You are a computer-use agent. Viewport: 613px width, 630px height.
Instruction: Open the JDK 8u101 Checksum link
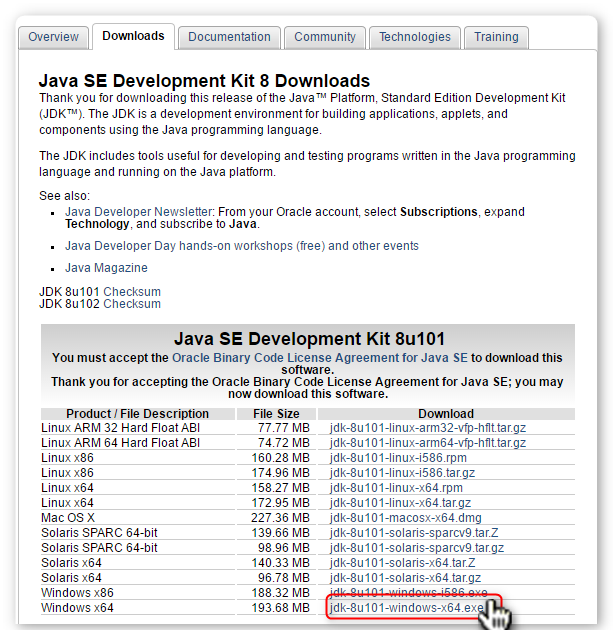[x=132, y=292]
